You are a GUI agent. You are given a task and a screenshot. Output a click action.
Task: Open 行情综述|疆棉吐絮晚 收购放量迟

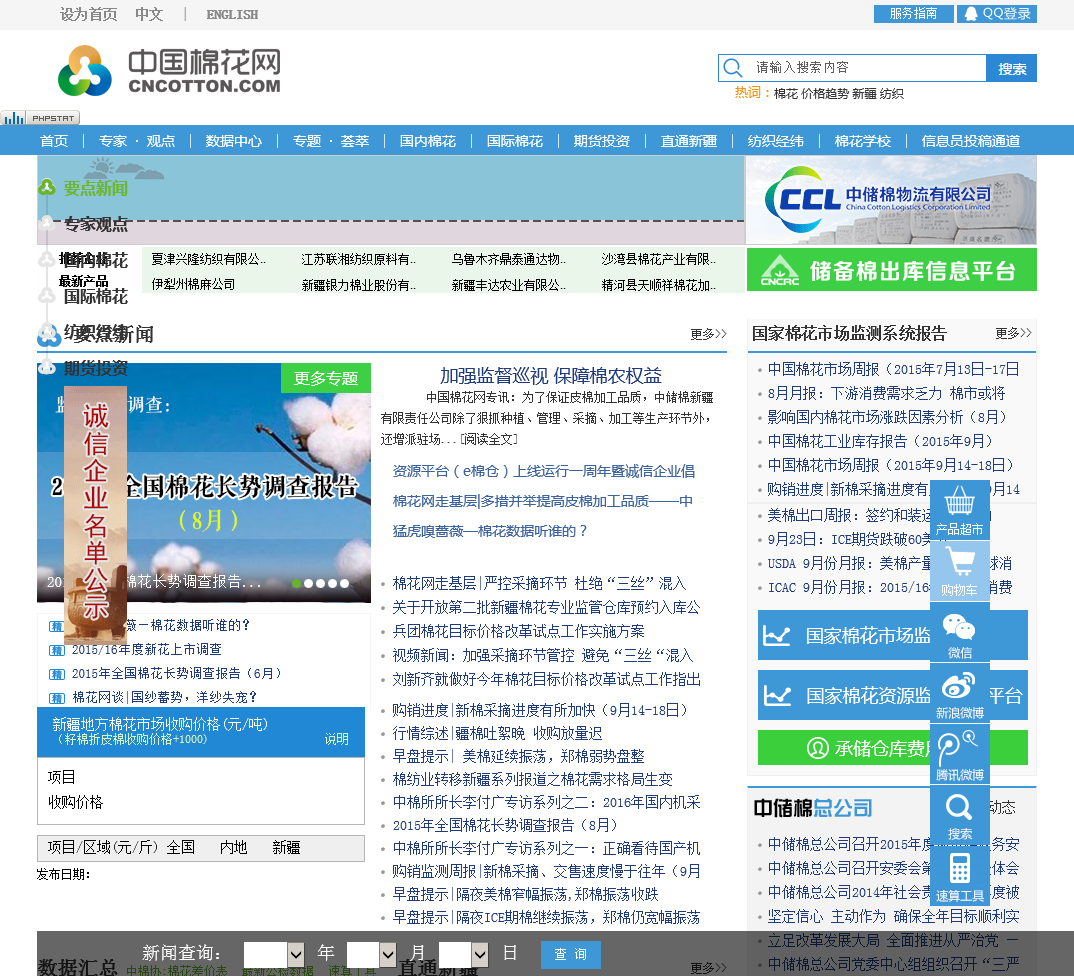point(497,734)
